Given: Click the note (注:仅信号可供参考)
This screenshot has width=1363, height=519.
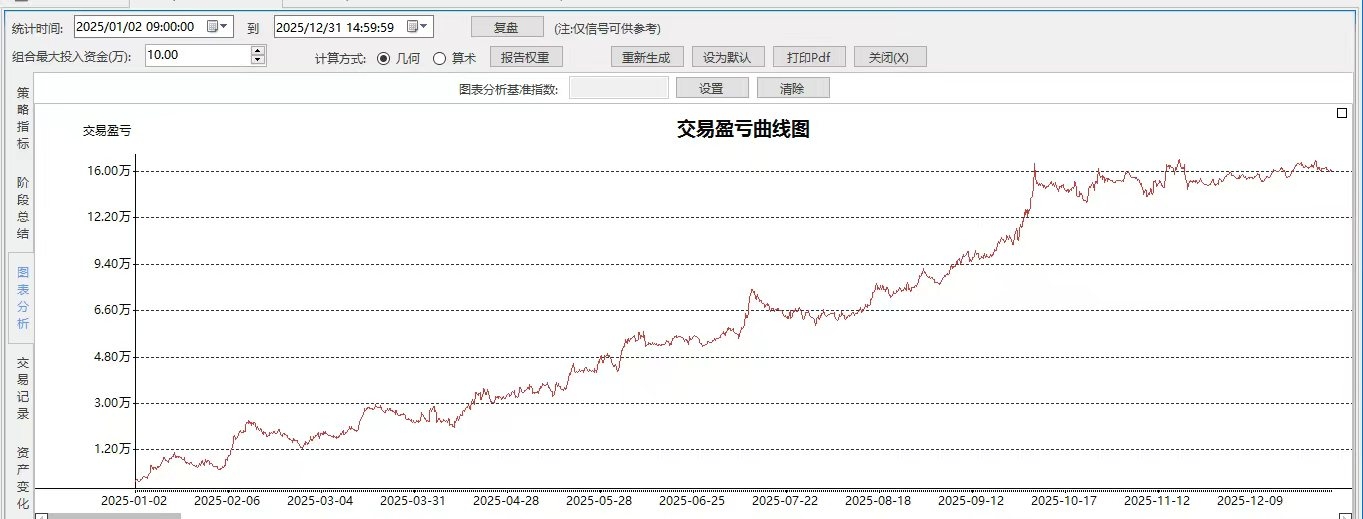Looking at the screenshot, I should (x=607, y=28).
